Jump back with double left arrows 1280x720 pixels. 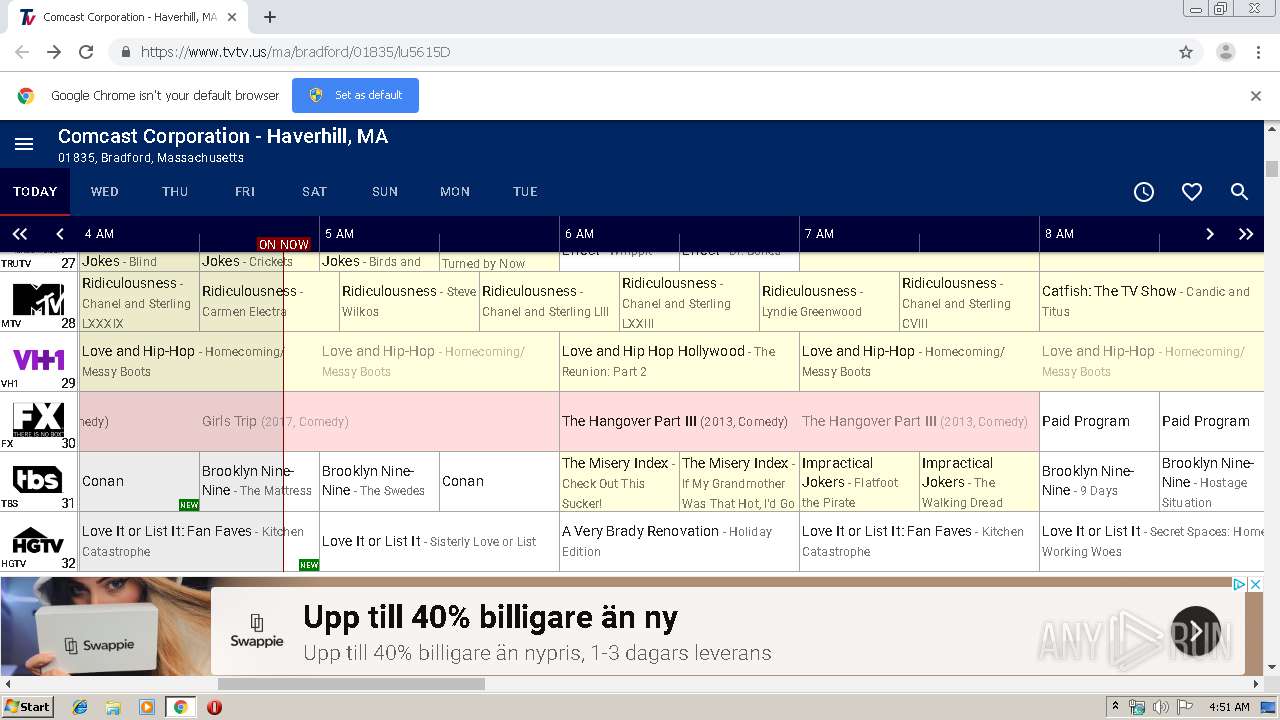click(20, 234)
